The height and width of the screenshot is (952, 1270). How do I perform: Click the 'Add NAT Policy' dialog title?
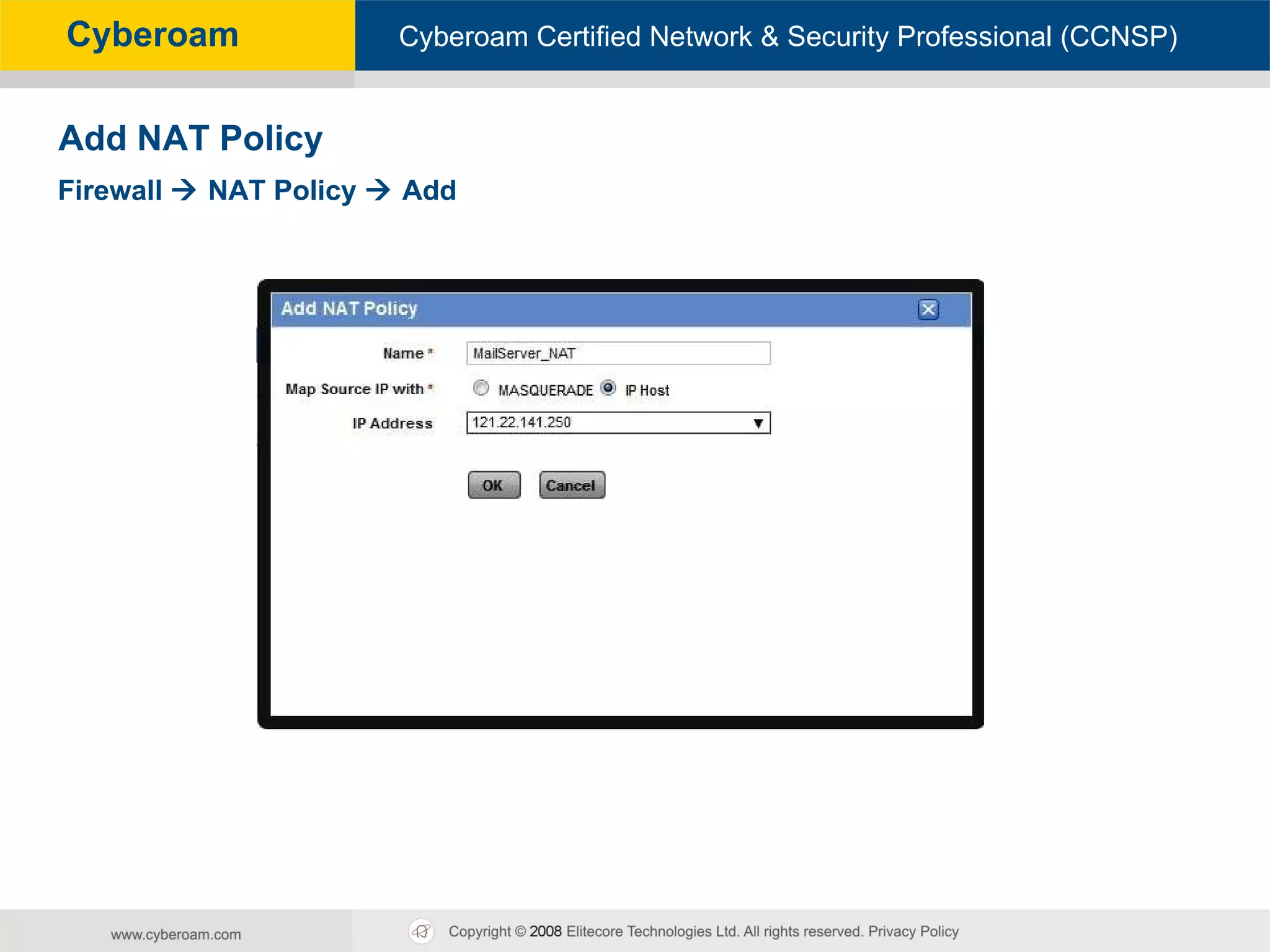point(349,309)
